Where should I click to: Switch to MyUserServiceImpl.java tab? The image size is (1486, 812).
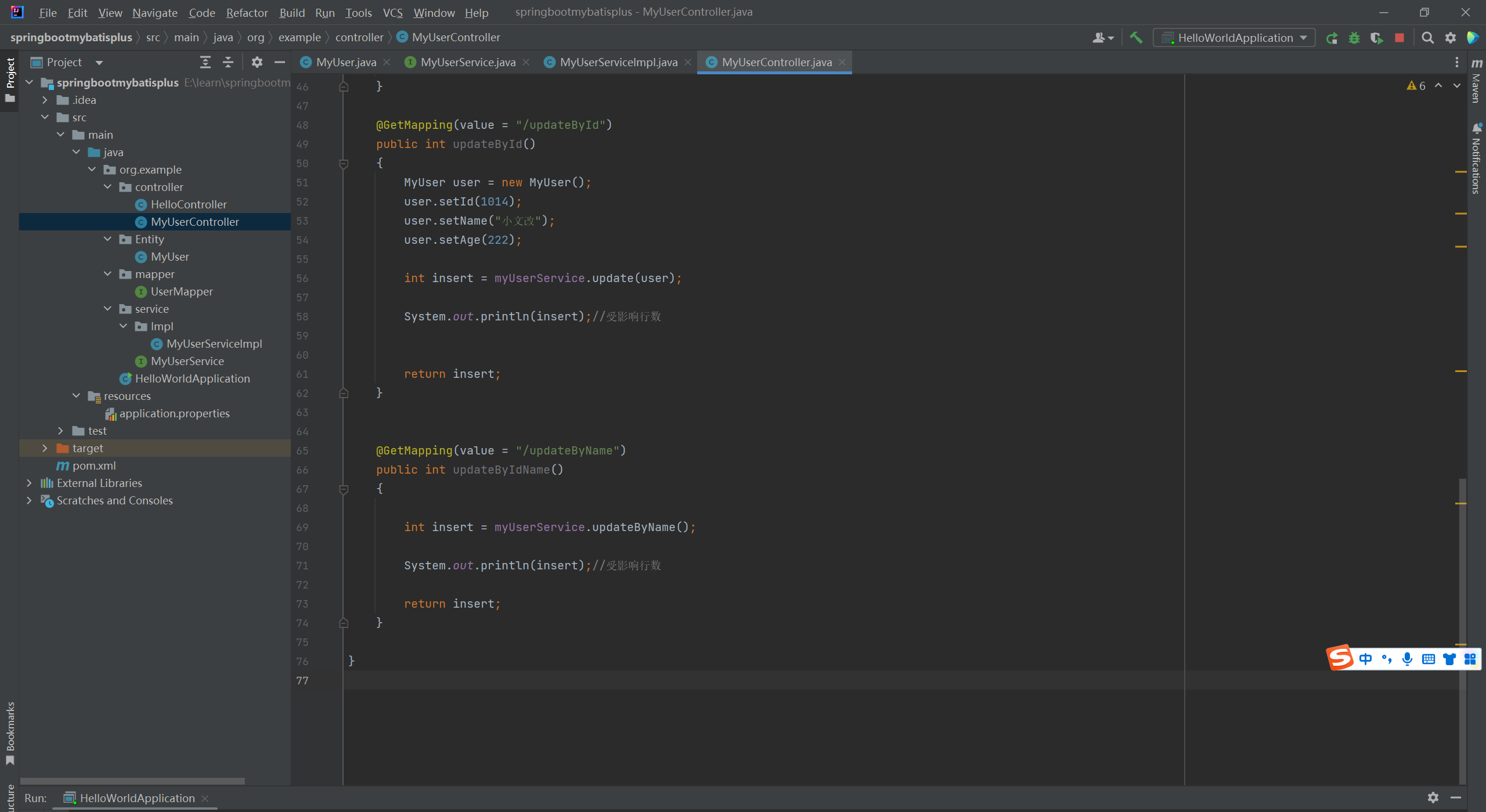pyautogui.click(x=618, y=62)
